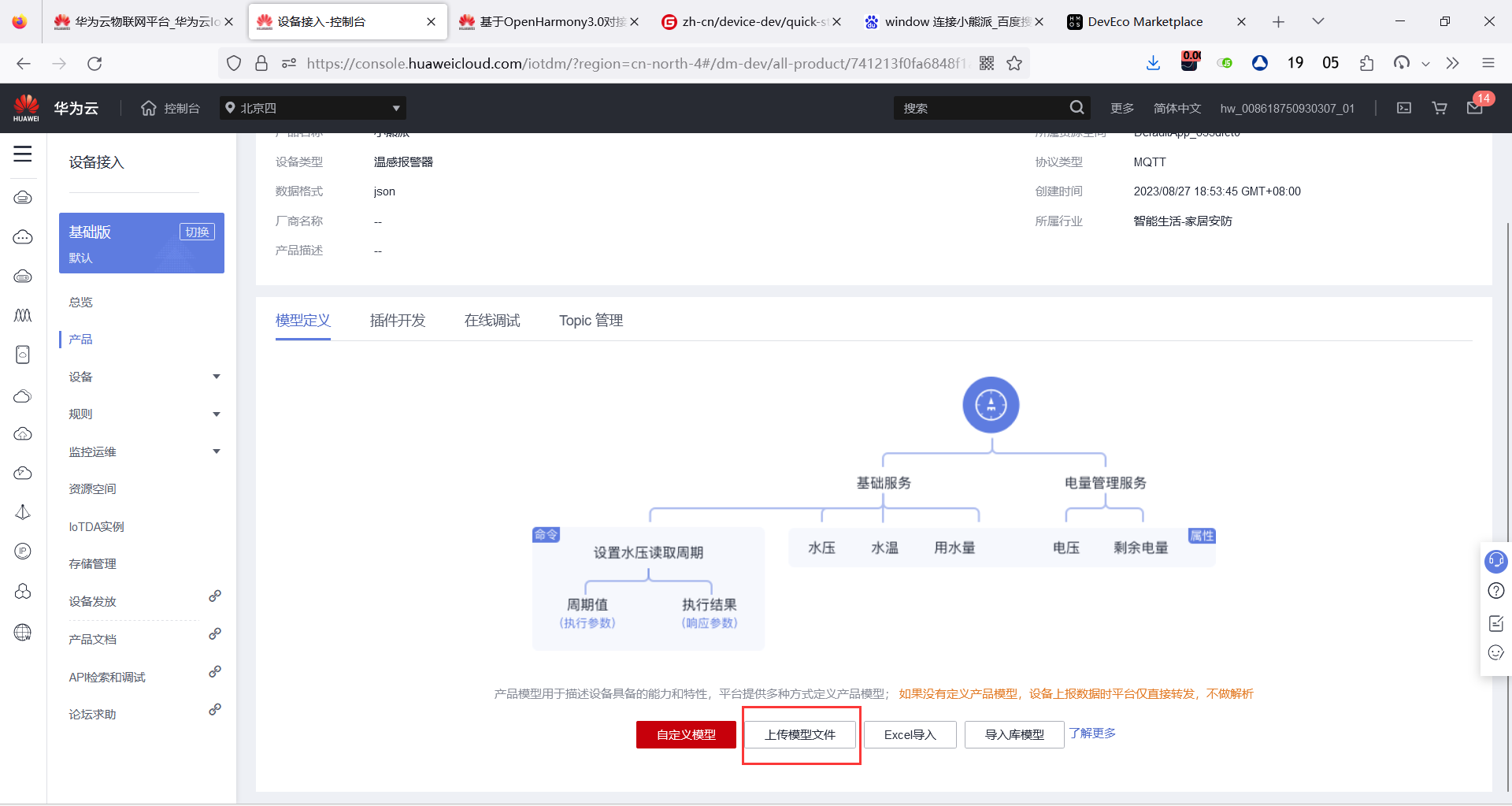
Task: Click the site security shield icon
Action: point(234,63)
